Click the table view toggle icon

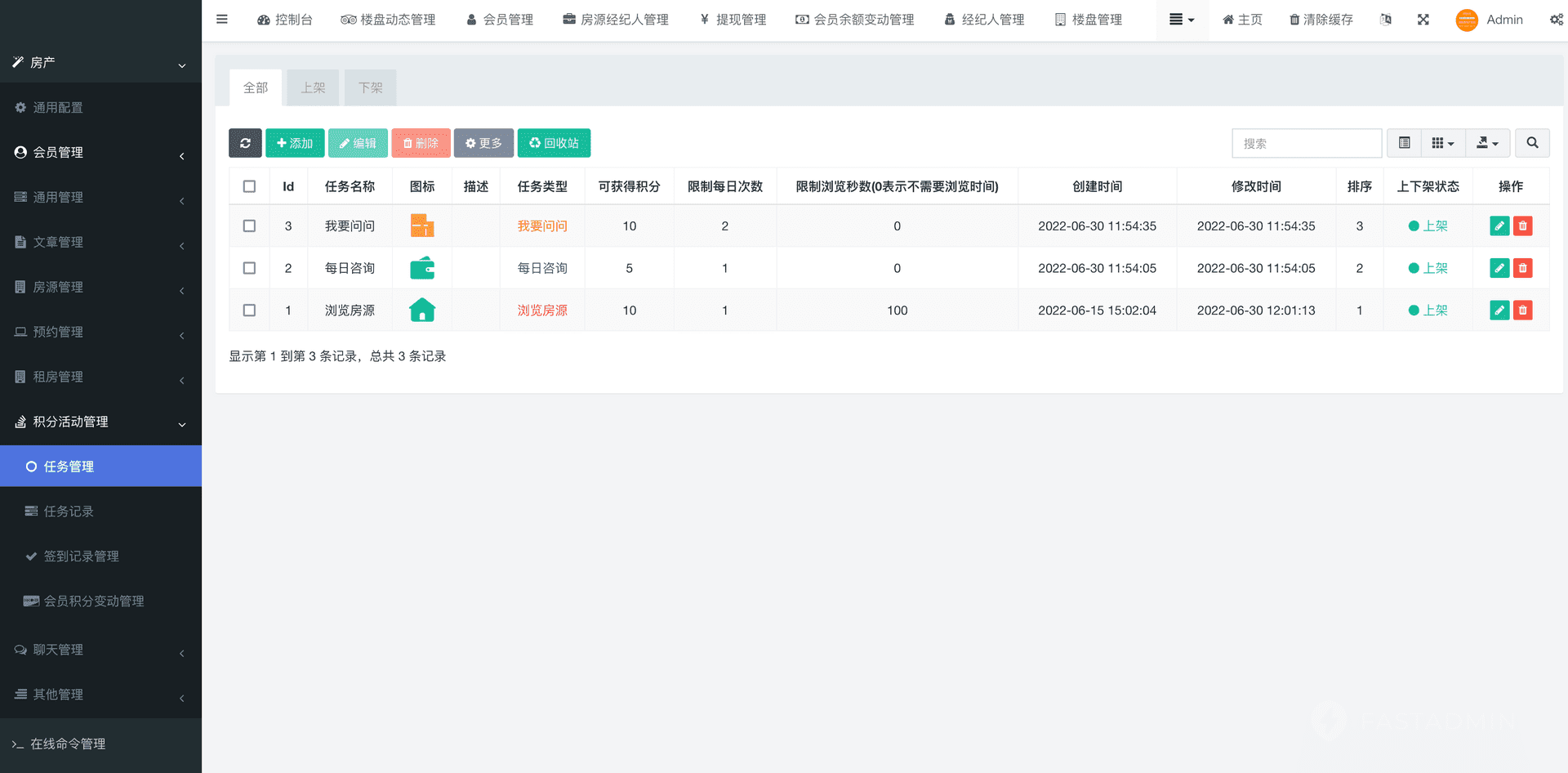(x=1404, y=143)
